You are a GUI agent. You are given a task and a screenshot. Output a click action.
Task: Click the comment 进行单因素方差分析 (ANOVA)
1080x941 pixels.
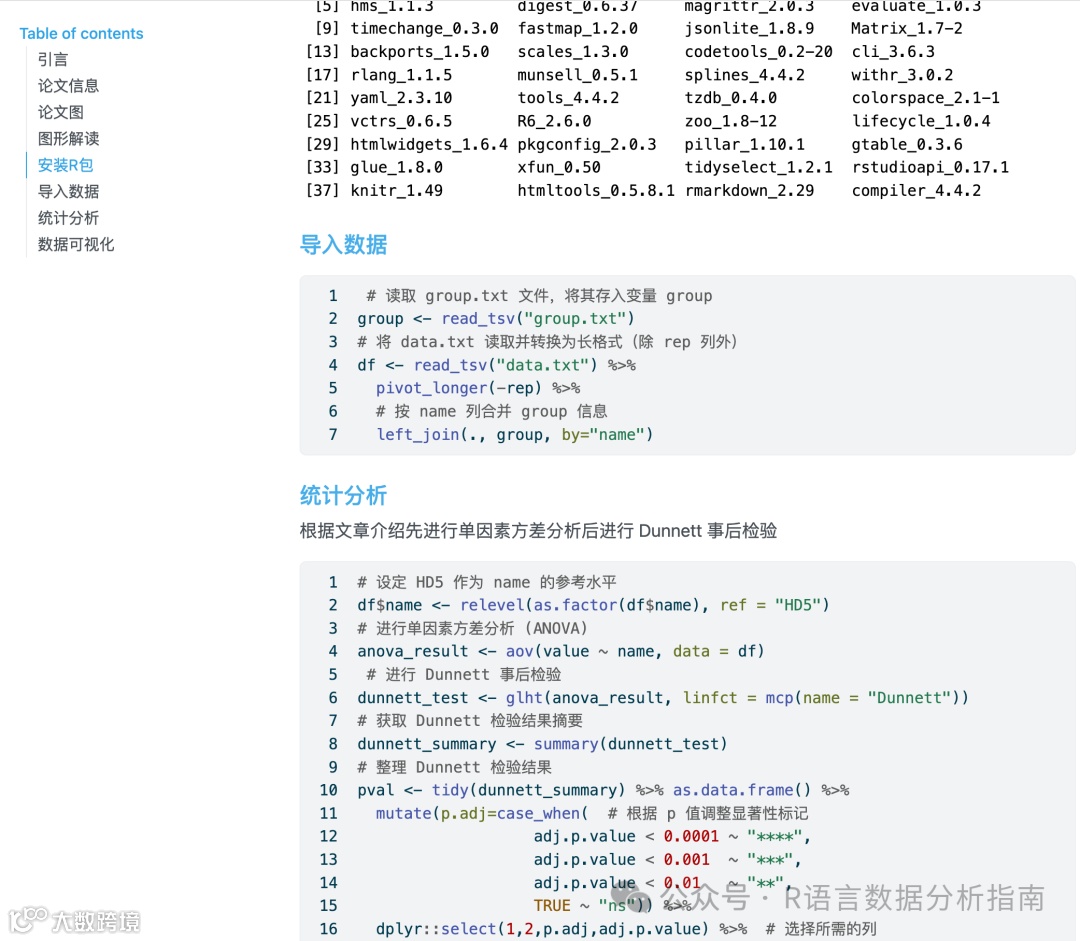coord(472,628)
